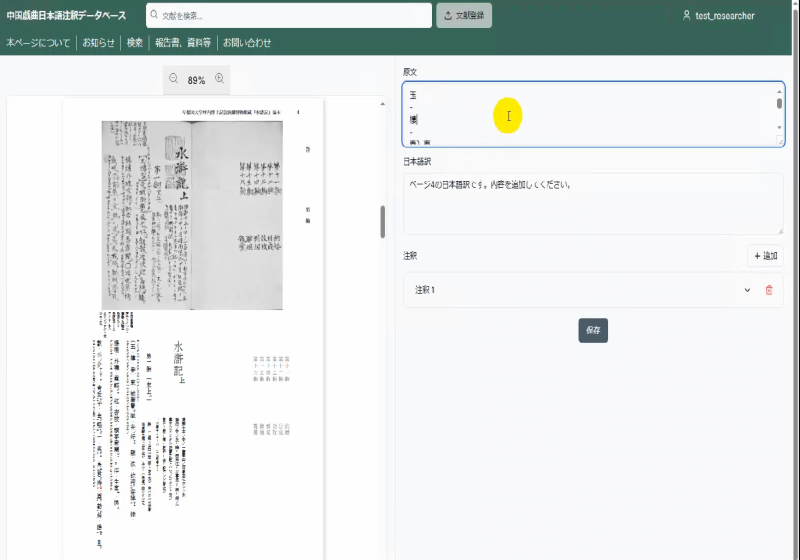Screen dimensions: 800x560
Task: Click the search magnifier icon in header
Action: [x=154, y=16]
